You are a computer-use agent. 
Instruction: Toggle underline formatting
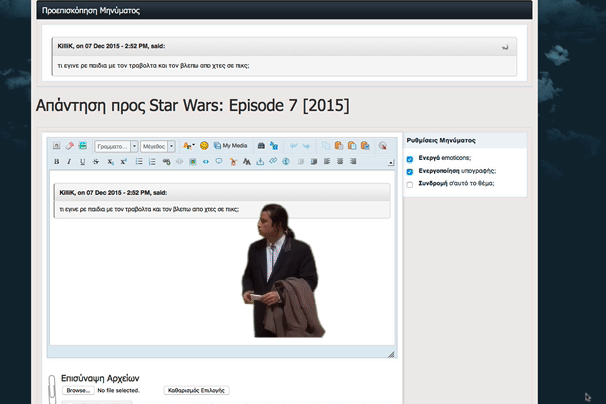click(82, 162)
